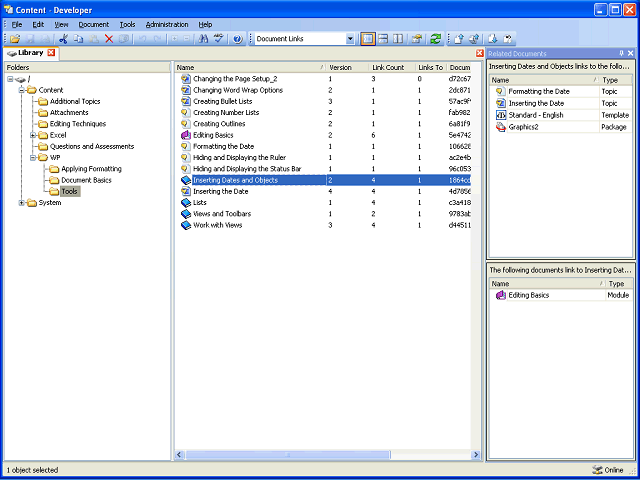Select the Applying Formatting folder
640x480 pixels.
coord(91,169)
